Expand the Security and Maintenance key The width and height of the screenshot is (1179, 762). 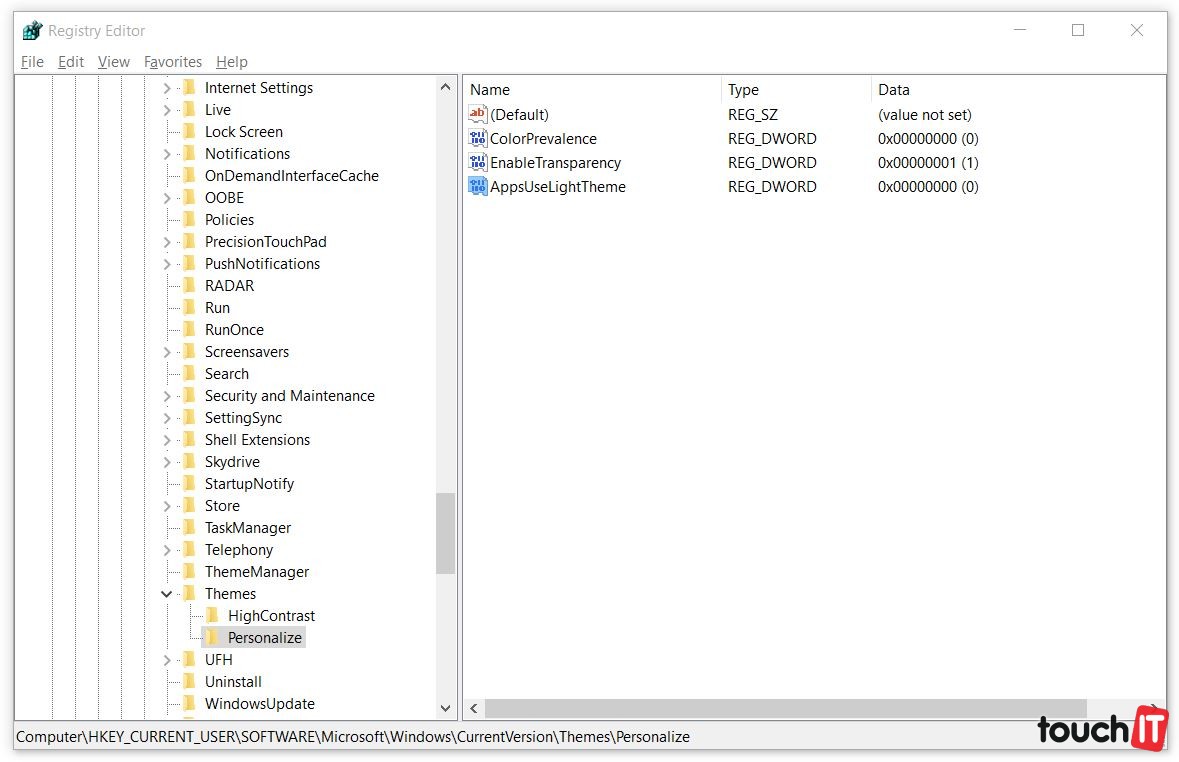167,396
